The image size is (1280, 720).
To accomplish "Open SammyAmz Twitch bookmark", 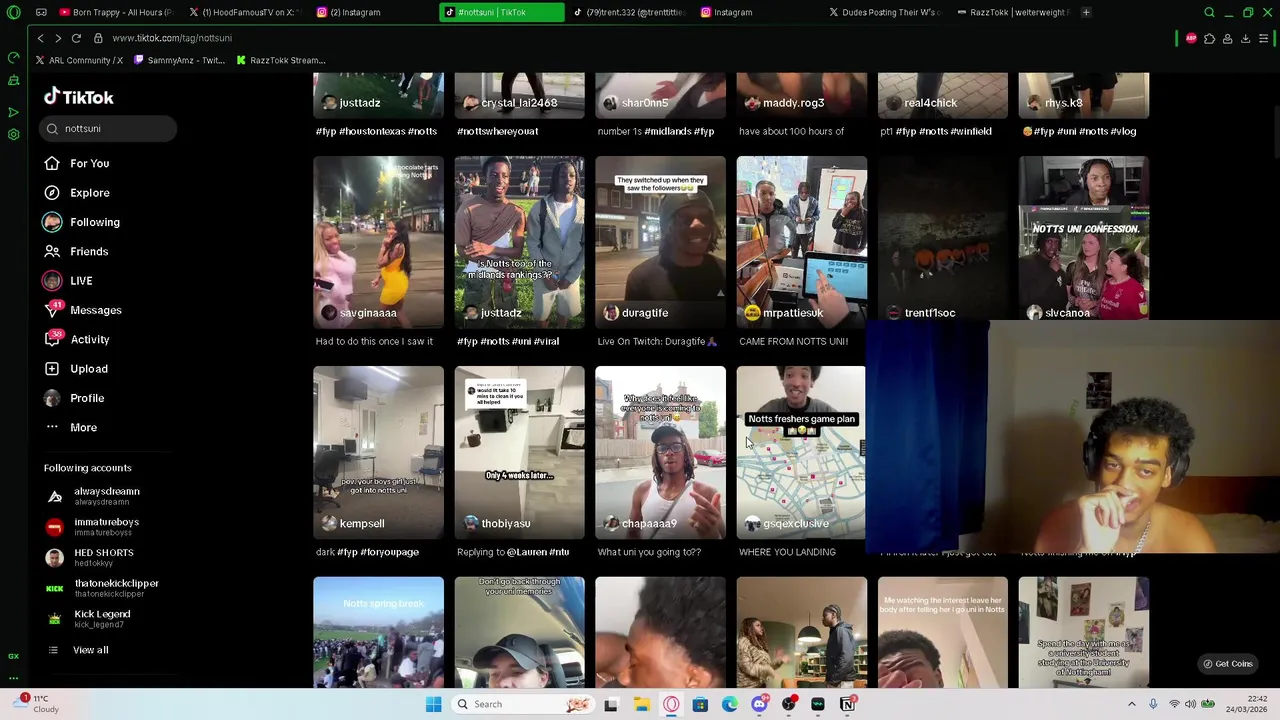I will (x=179, y=60).
